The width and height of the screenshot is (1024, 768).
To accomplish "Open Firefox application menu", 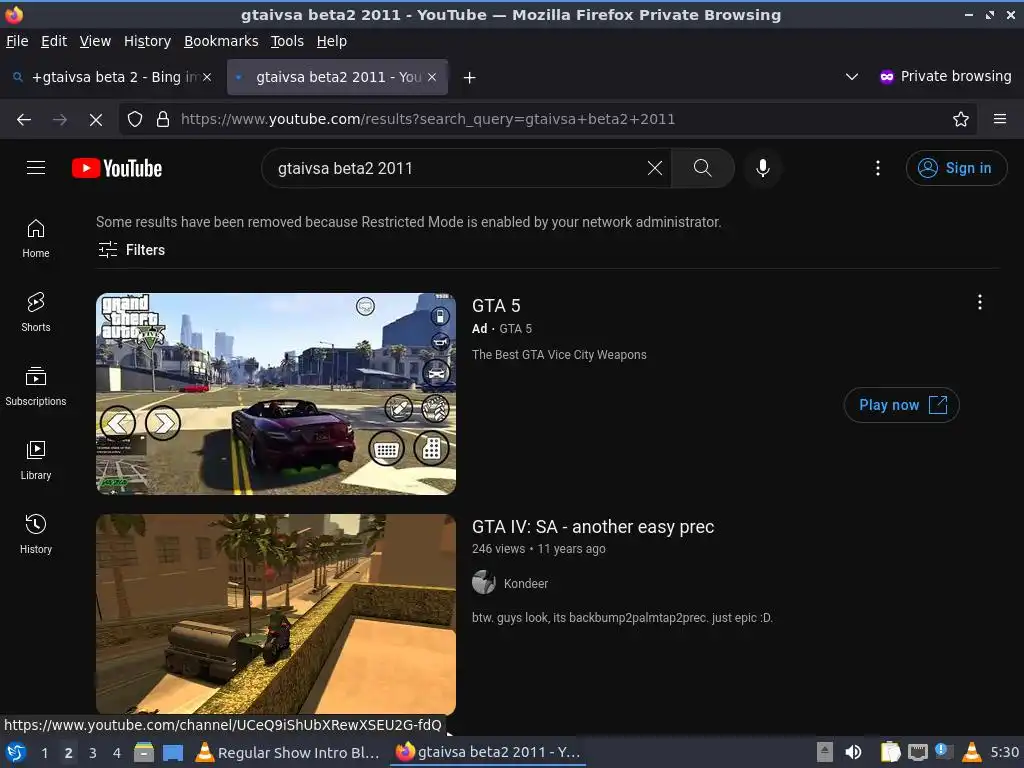I will [1000, 119].
